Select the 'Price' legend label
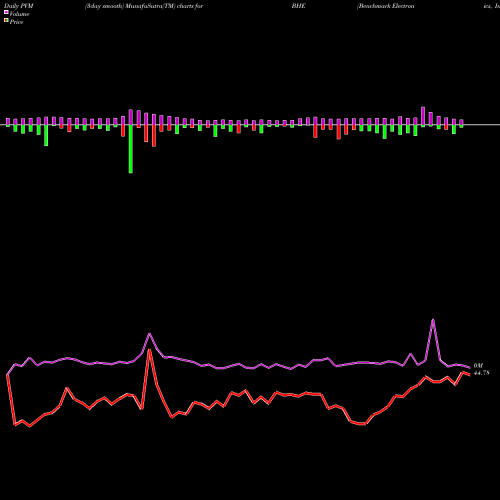500x500 pixels. tap(16, 22)
